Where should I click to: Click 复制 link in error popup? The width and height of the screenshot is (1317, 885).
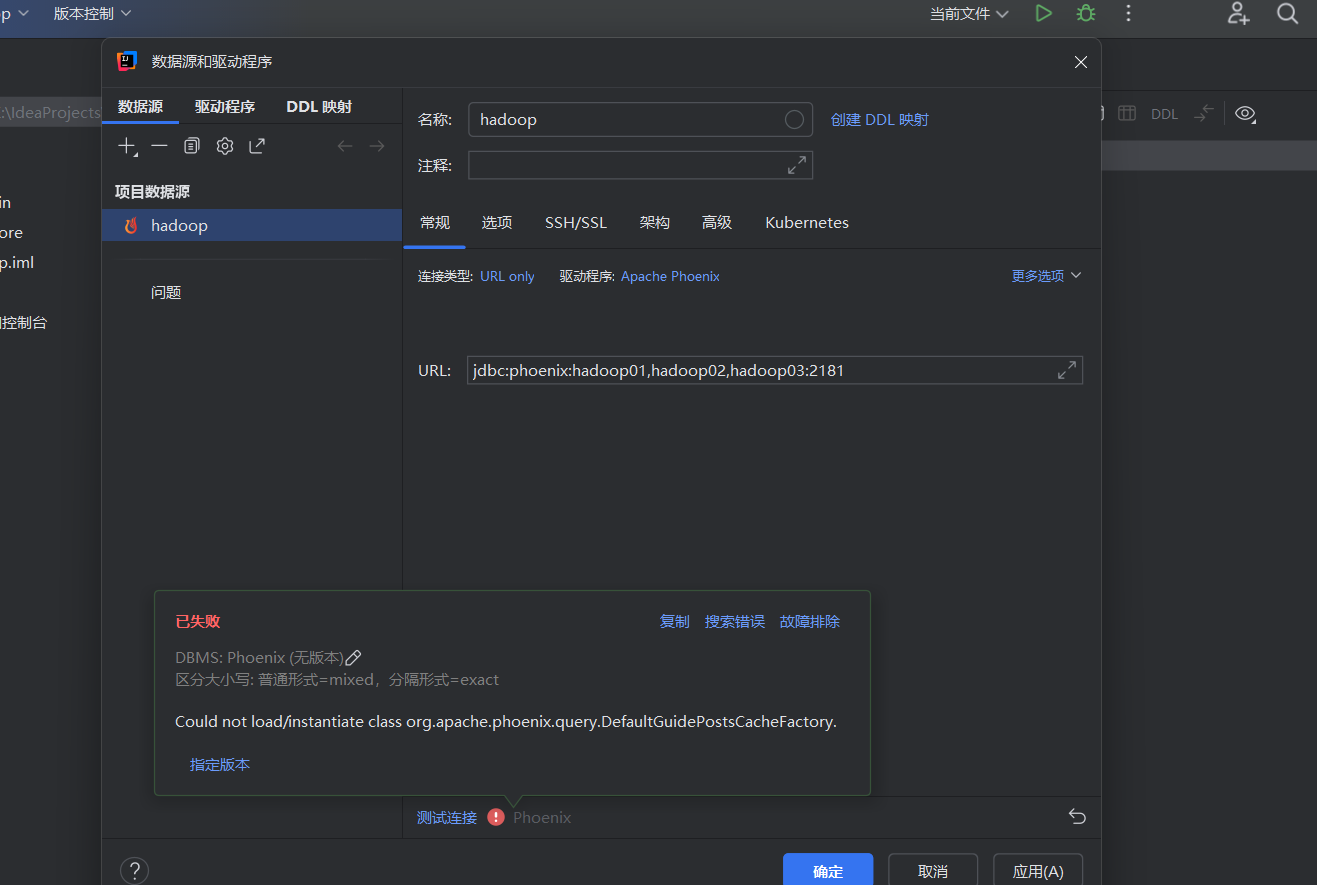[x=675, y=622]
